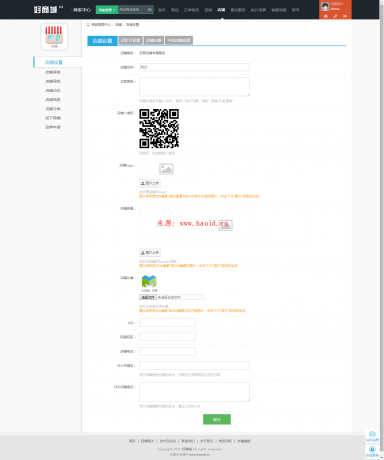Image resolution: width=384 pixels, height=460 pixels.
Task: Click the lowest floating icon at bottom right
Action: tap(372, 451)
